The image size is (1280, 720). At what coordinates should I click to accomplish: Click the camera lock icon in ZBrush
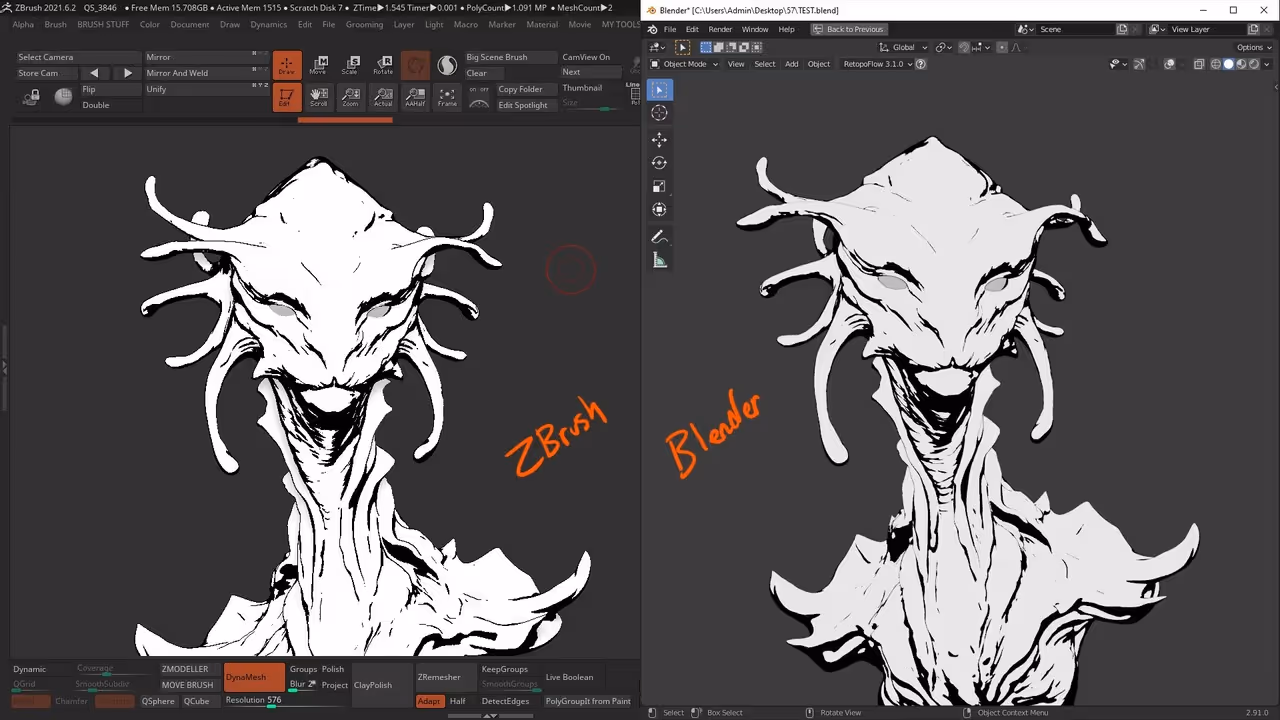click(x=32, y=97)
